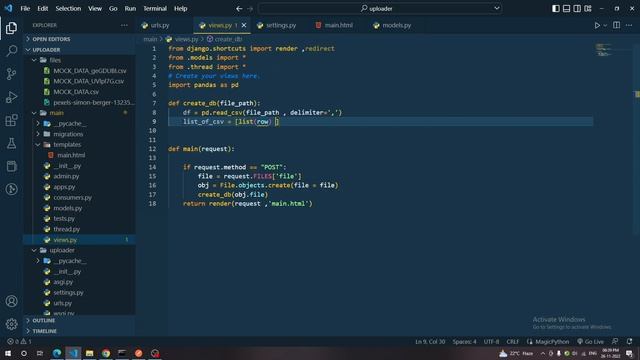Open the Run menu
Viewport: 640px width, 360px height.
pos(130,9)
